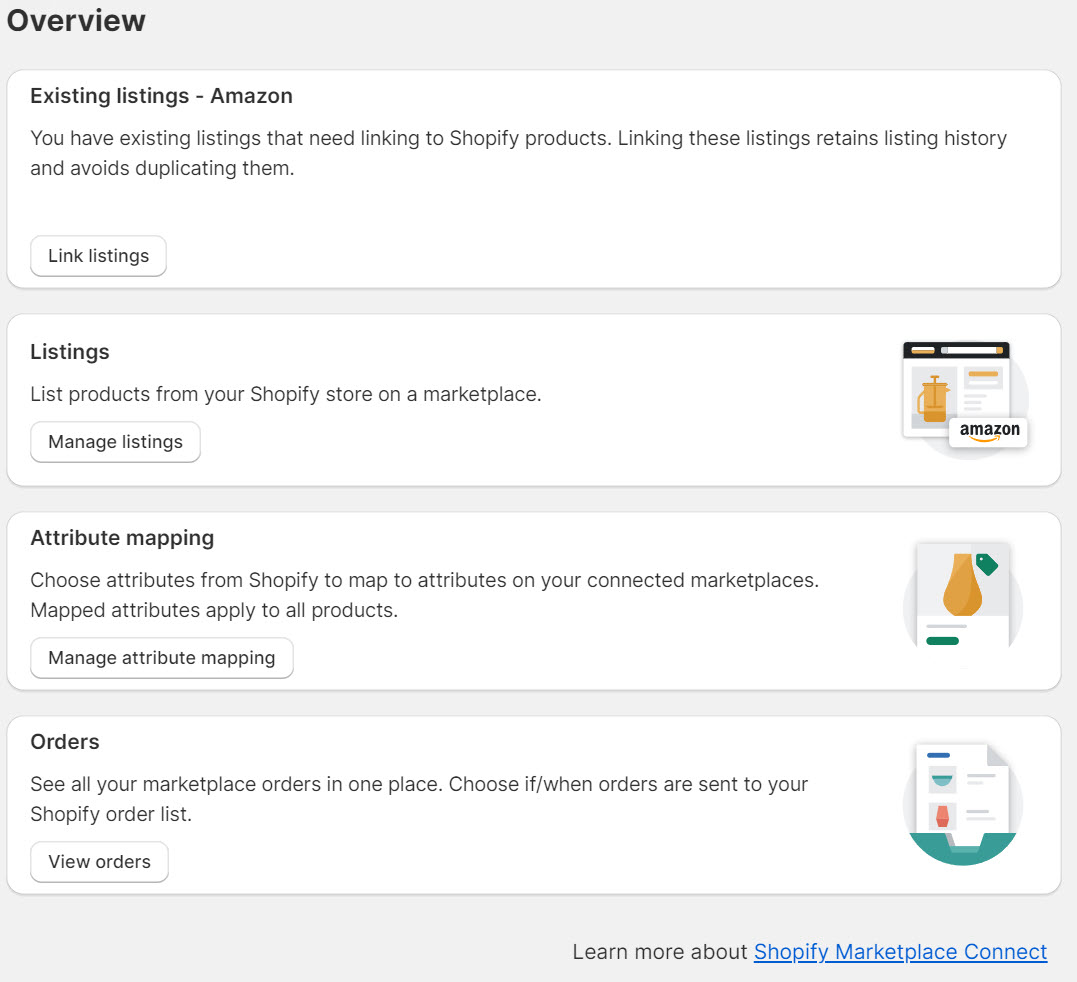
Task: Click the green bar under vase illustration
Action: [942, 641]
